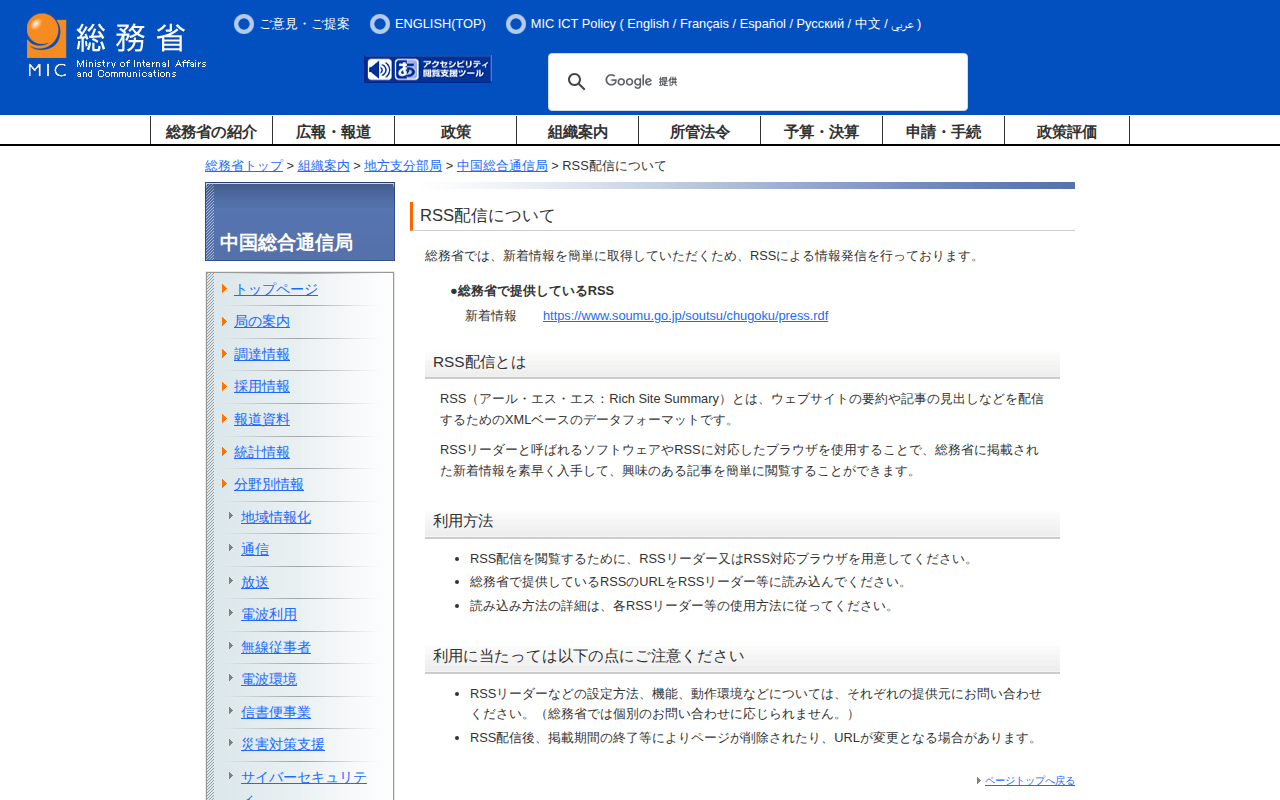
Task: Click the small arrow beside ページトップへ戻る
Action: (x=979, y=781)
